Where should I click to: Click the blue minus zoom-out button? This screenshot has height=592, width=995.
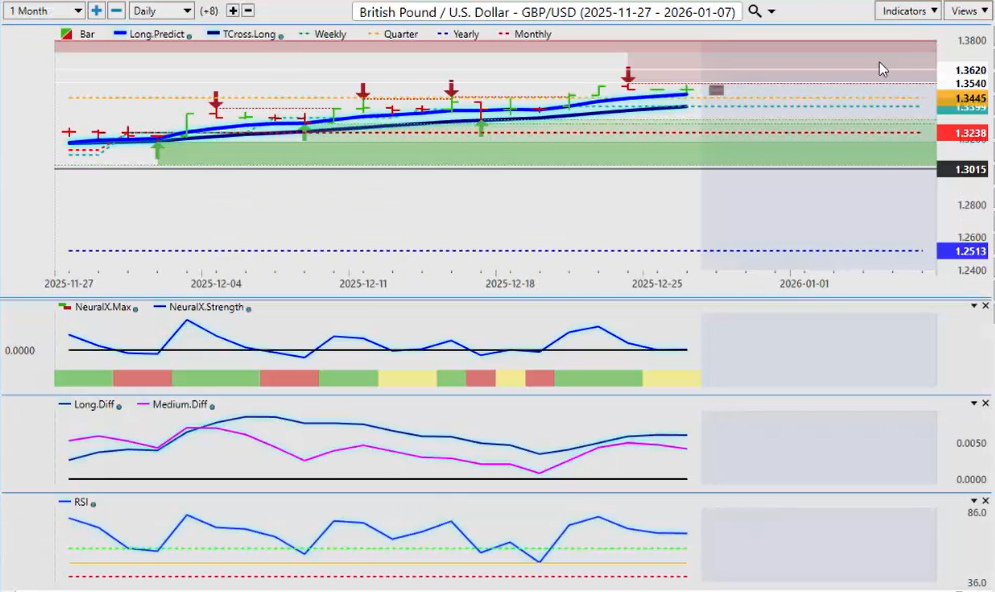pyautogui.click(x=116, y=10)
